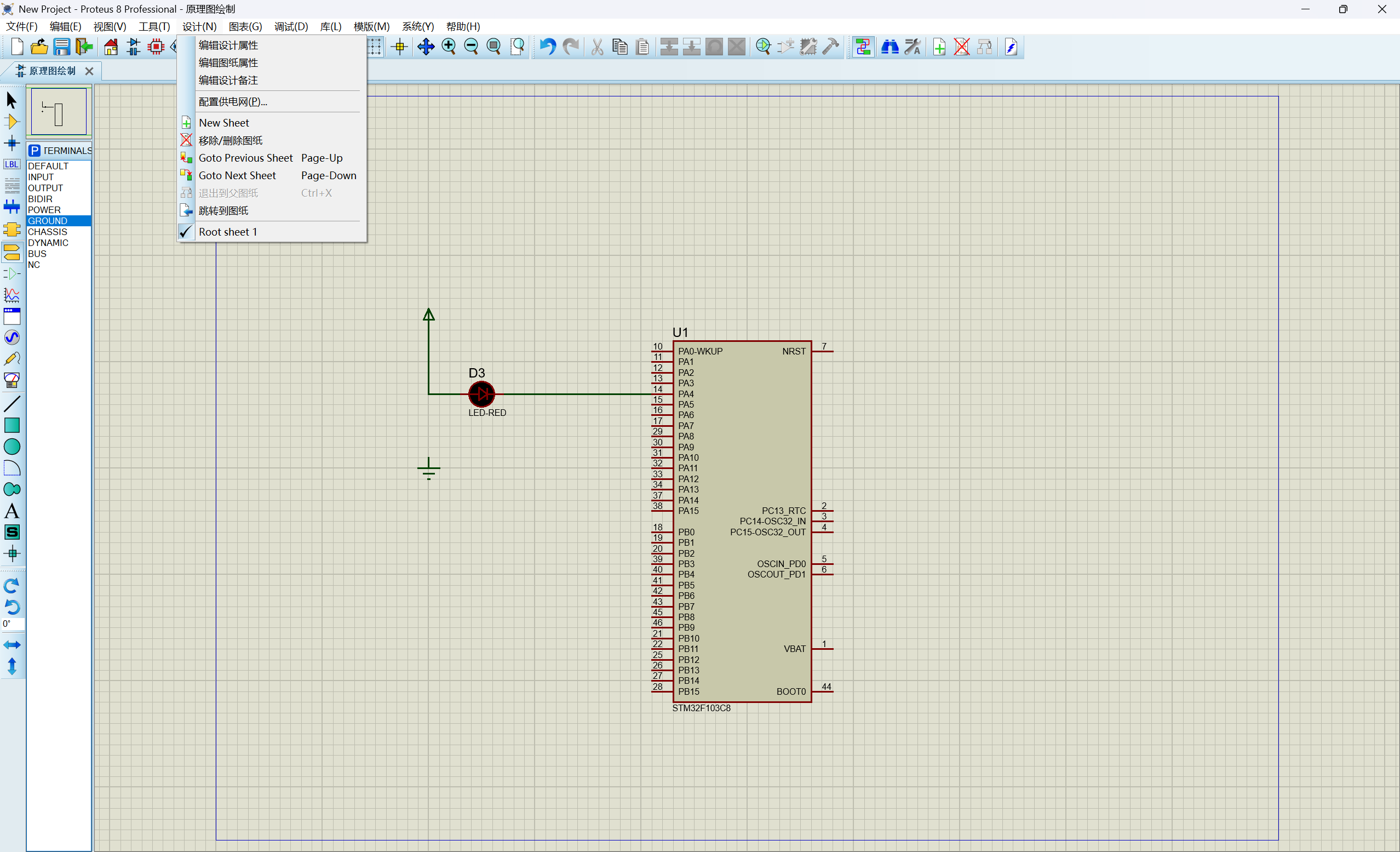Open the 库(L) menu
The image size is (1400, 852).
pos(331,27)
